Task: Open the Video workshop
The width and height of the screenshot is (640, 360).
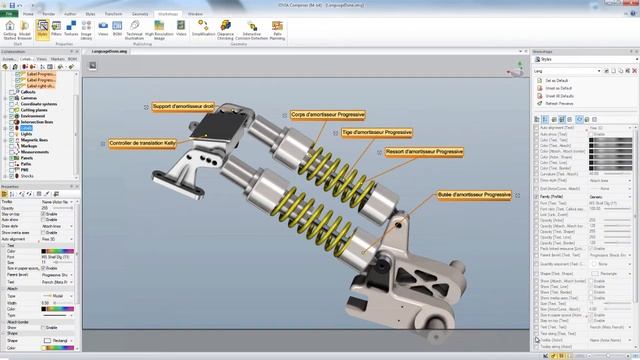Action: (181, 29)
